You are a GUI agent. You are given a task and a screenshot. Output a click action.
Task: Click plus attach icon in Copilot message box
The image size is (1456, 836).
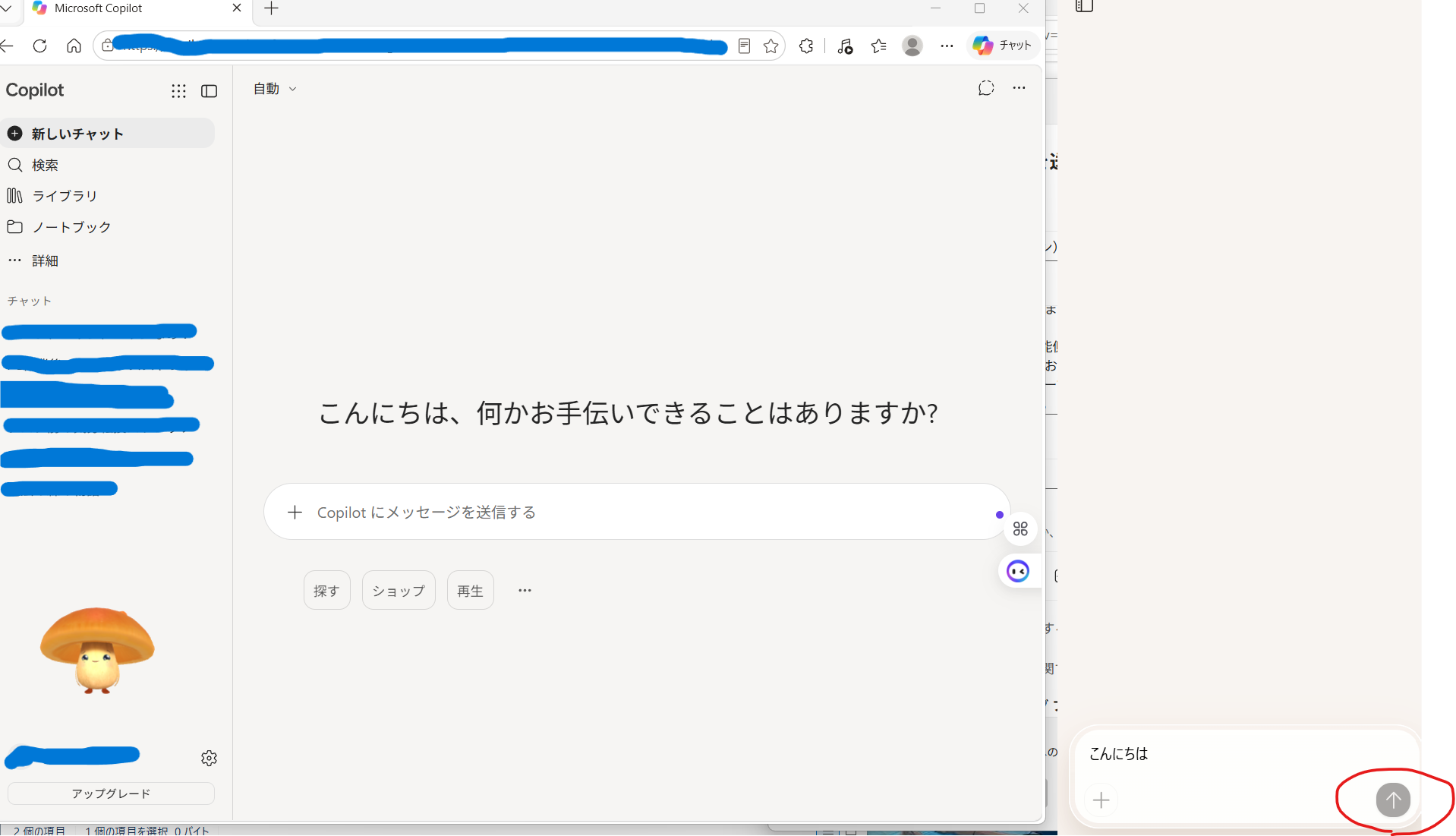(x=295, y=513)
